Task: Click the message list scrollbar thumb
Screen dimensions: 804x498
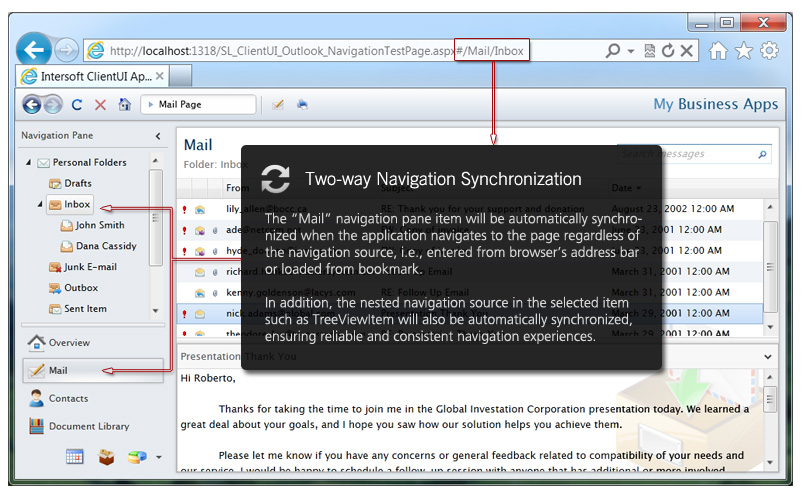Action: (x=770, y=267)
